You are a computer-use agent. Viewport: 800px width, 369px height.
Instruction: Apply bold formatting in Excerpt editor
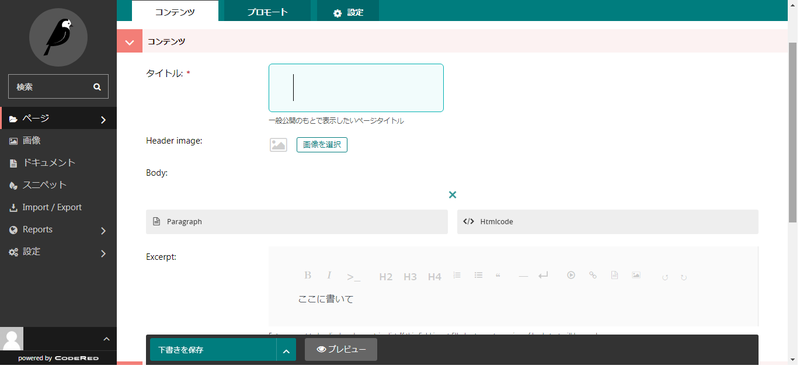click(x=308, y=276)
